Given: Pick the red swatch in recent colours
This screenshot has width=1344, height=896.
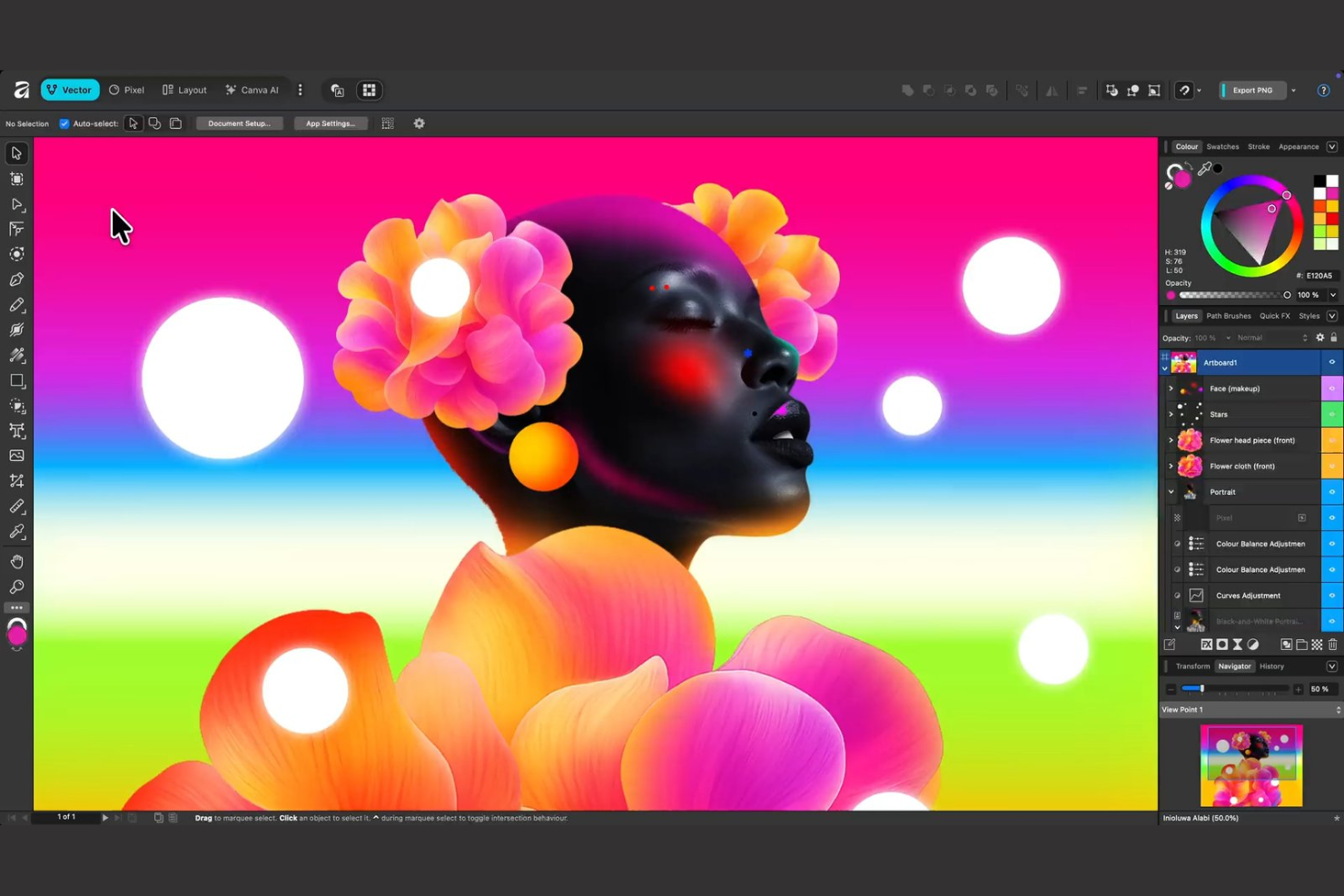Looking at the screenshot, I should [1332, 219].
